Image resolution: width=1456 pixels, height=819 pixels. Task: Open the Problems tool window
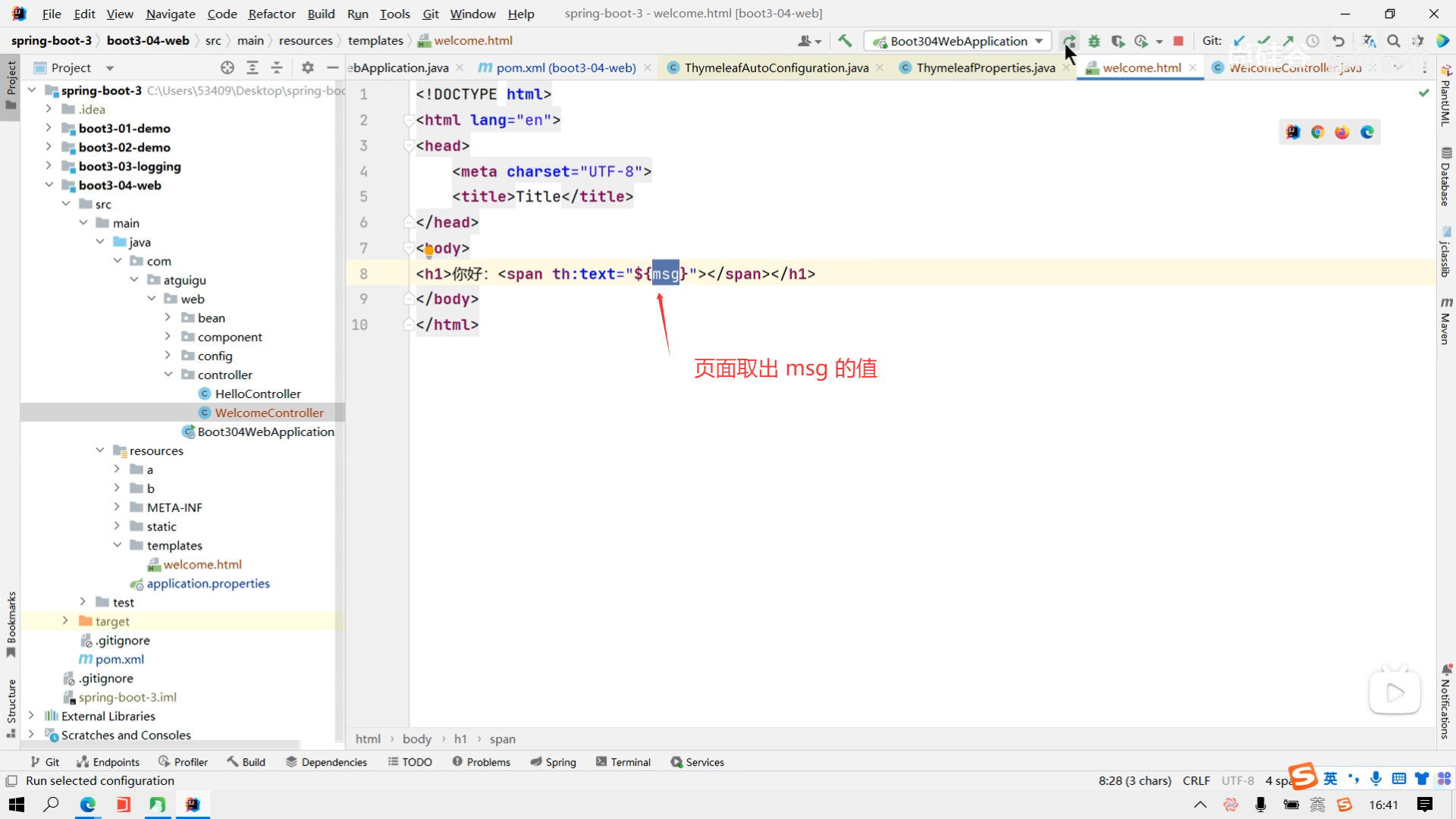point(482,762)
